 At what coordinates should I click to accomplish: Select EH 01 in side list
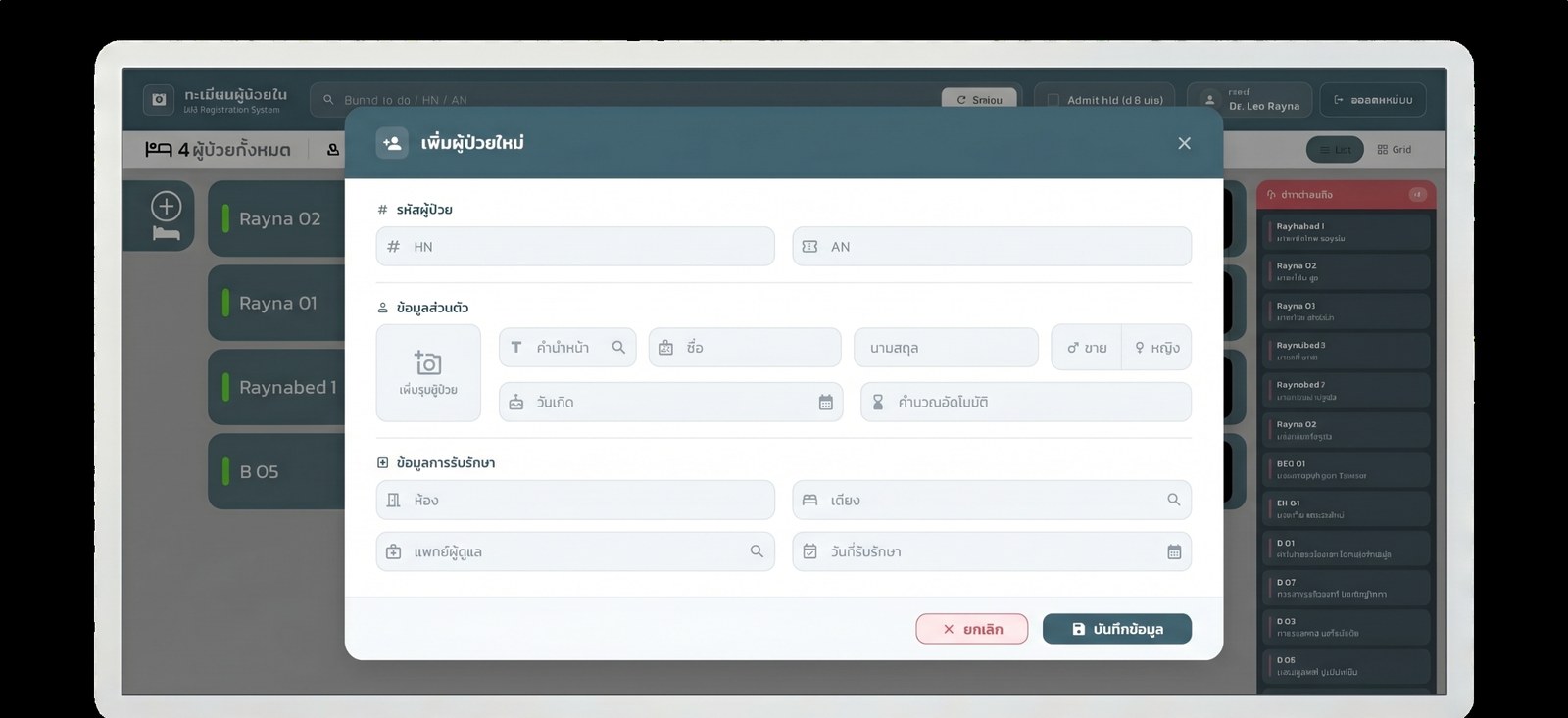(x=1347, y=508)
